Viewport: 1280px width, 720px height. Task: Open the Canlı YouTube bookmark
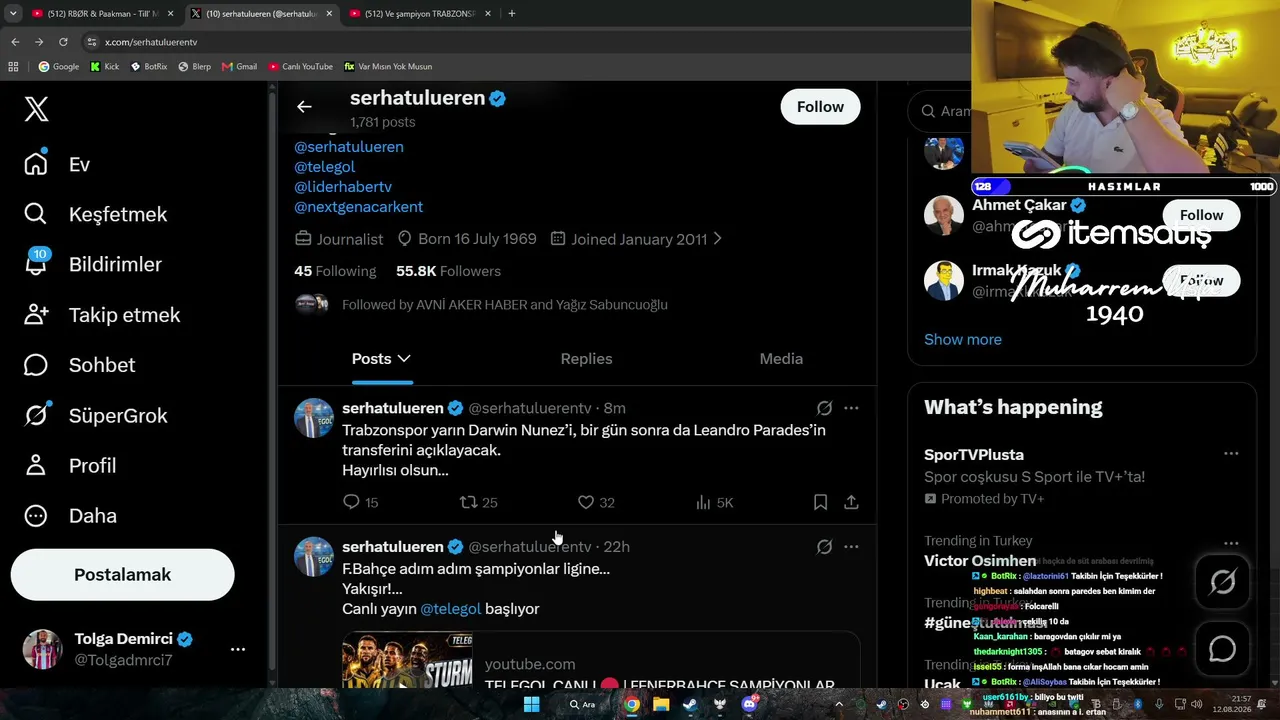coord(300,67)
